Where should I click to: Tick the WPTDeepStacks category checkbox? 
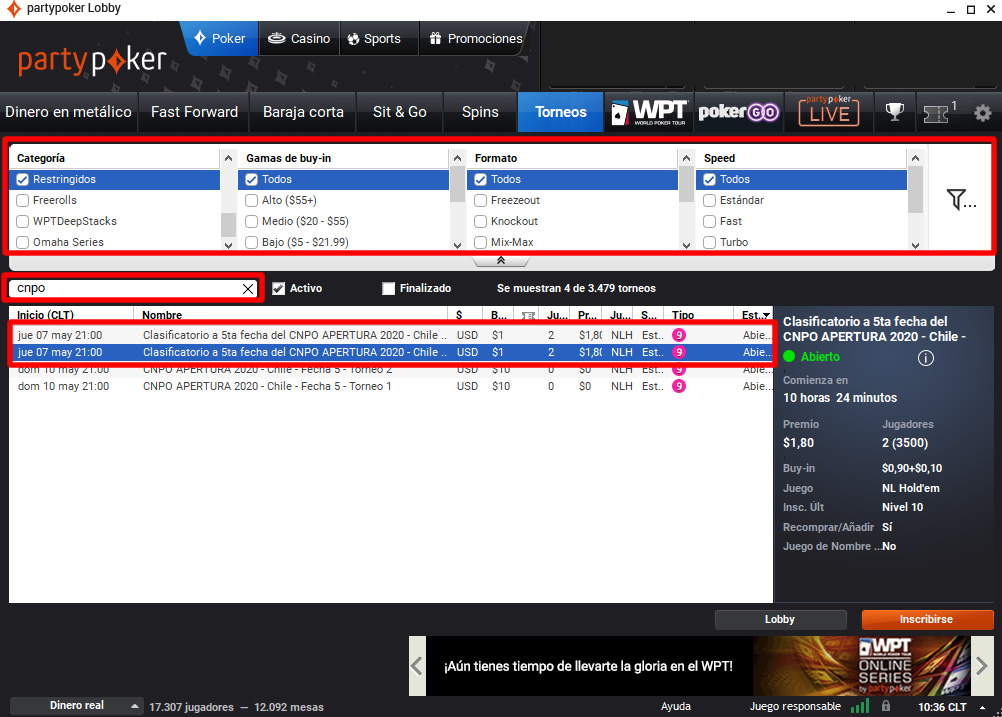[x=22, y=222]
